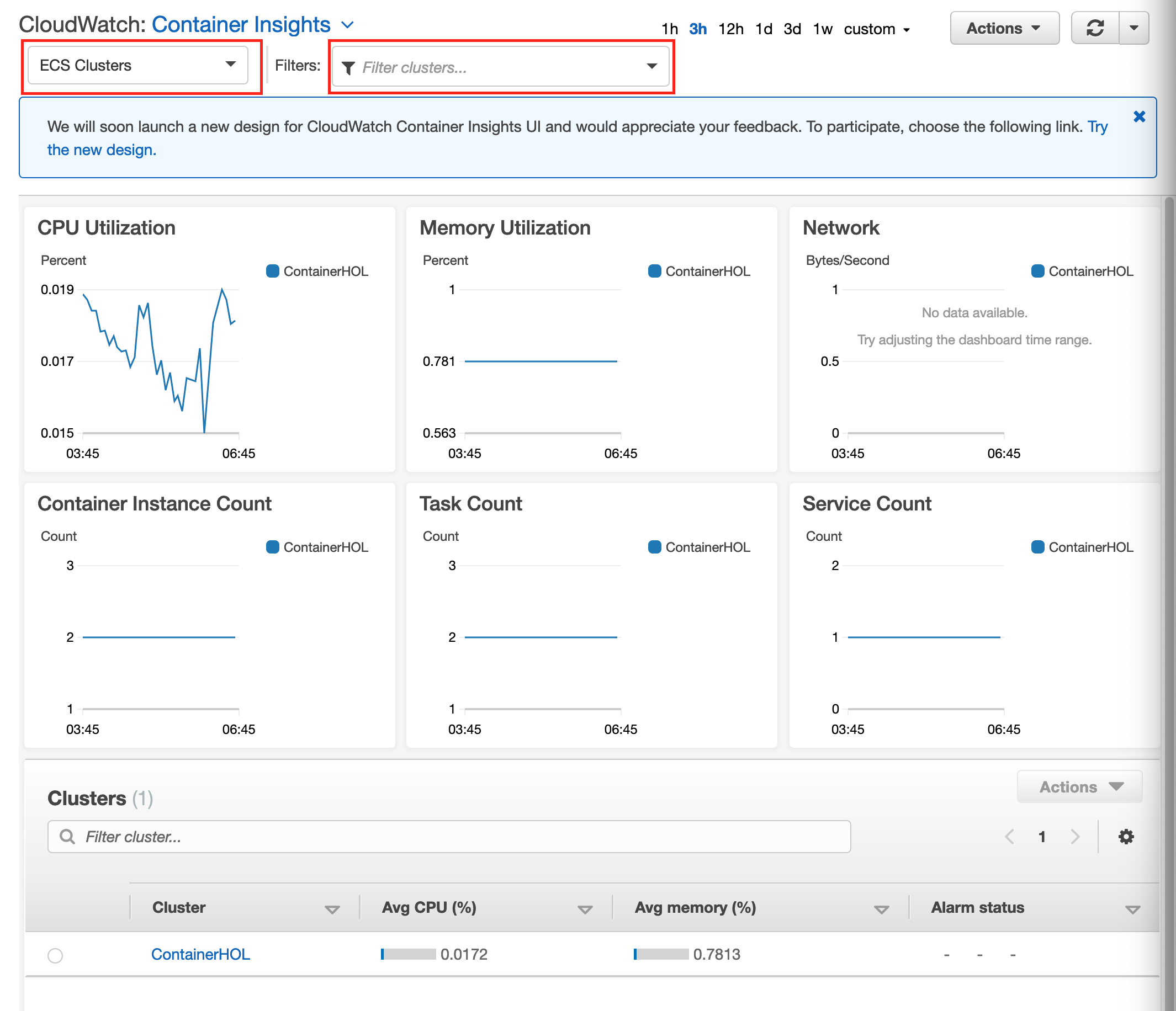1176x1011 pixels.
Task: Sort by Cluster column arrow
Action: tap(332, 909)
